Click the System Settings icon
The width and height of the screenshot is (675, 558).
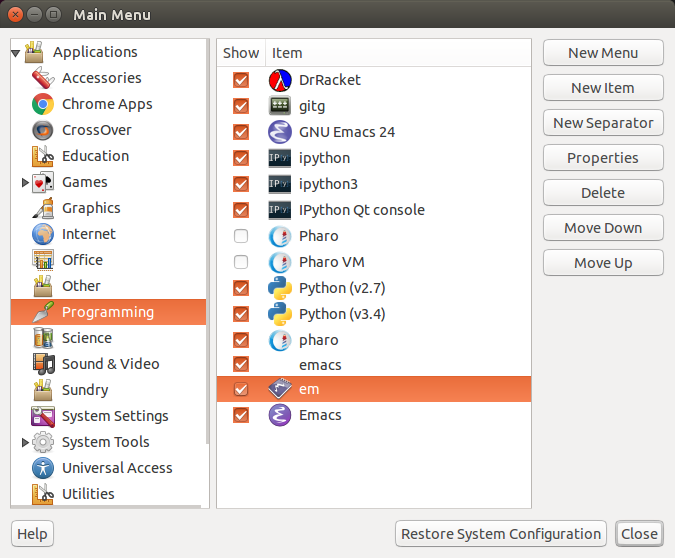(x=43, y=416)
